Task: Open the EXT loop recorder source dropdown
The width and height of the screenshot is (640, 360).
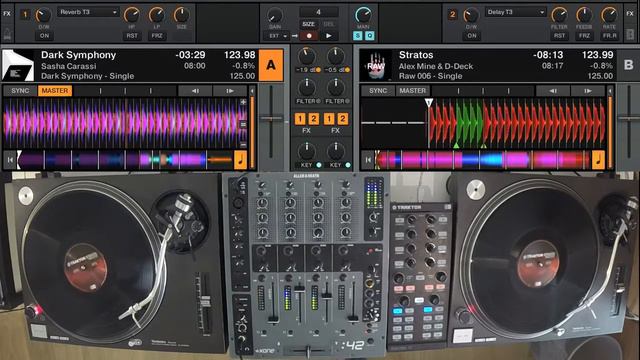Action: tap(278, 36)
